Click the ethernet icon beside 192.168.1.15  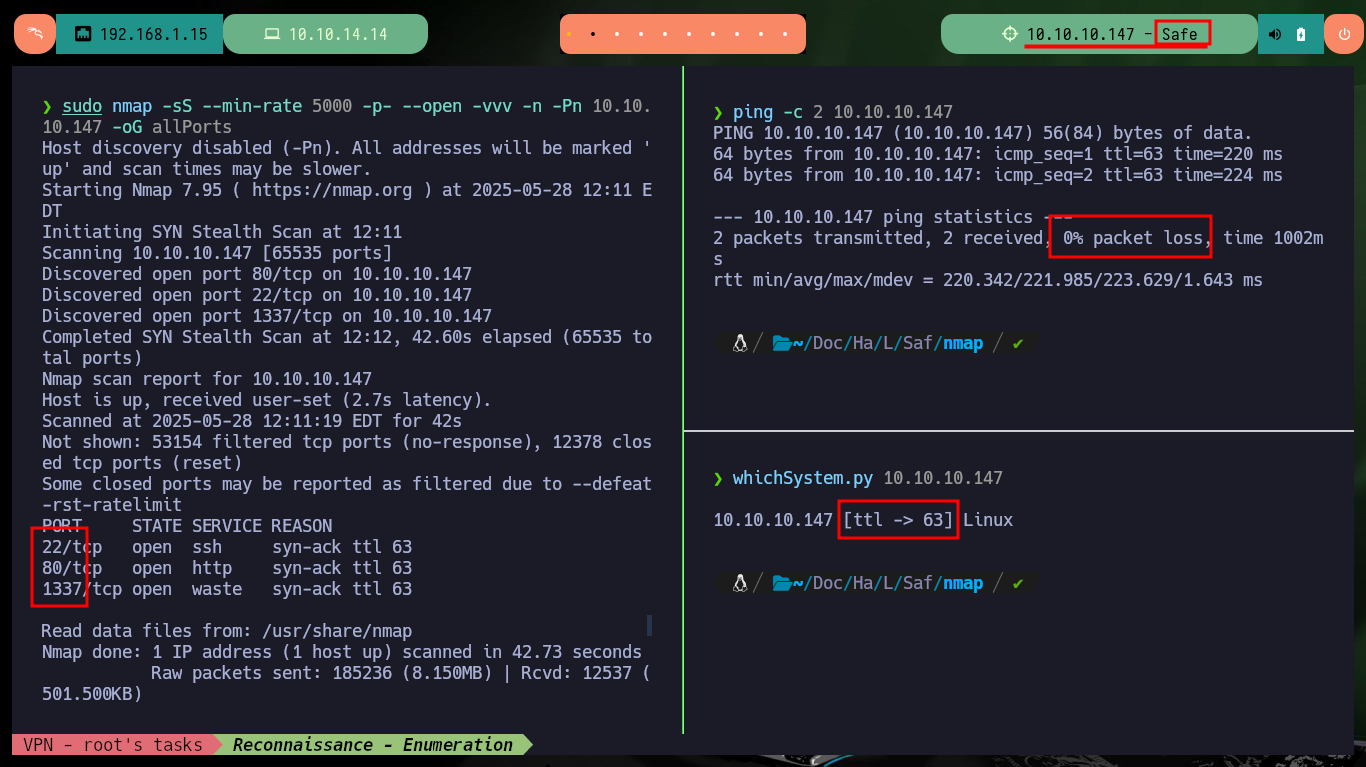[84, 34]
